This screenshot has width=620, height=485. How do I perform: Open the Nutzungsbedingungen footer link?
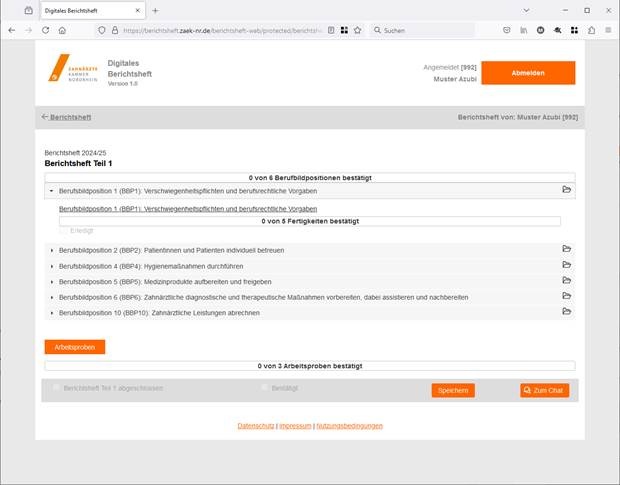point(350,426)
